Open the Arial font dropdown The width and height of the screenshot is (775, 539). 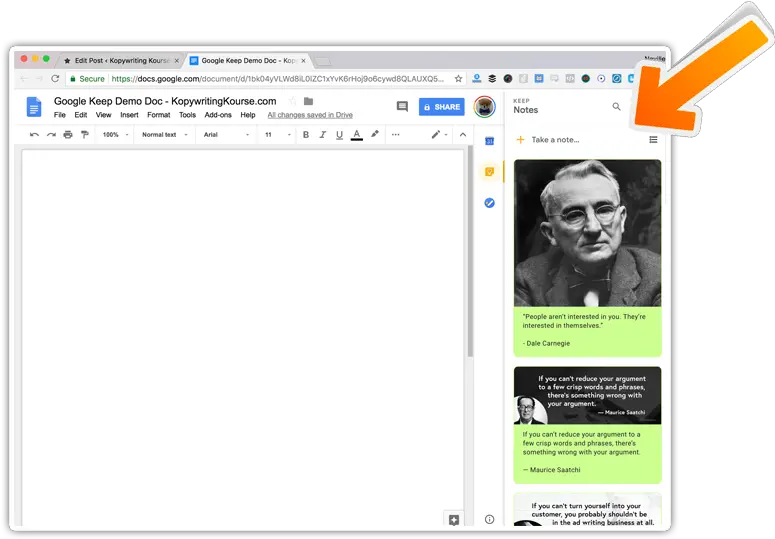click(226, 134)
